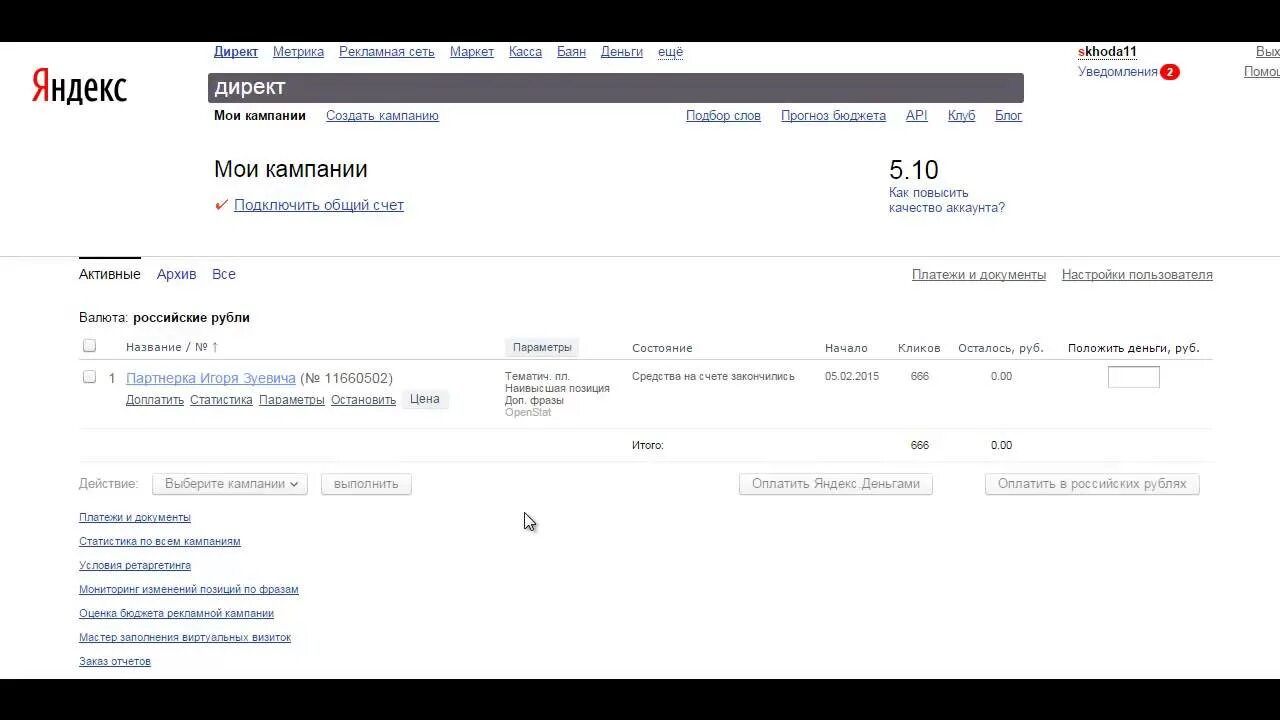This screenshot has height=720, width=1280.
Task: Click the Подключить общий счет link
Action: 319,205
